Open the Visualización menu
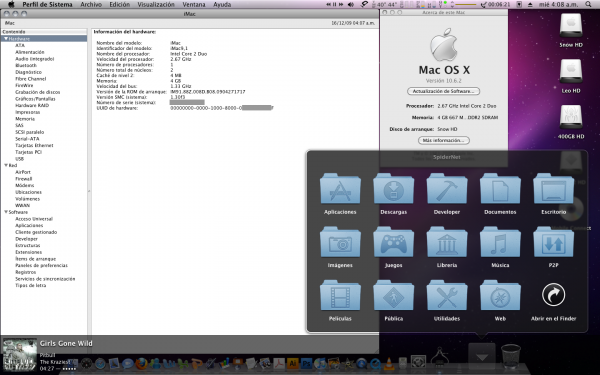The image size is (600, 375). click(x=156, y=5)
